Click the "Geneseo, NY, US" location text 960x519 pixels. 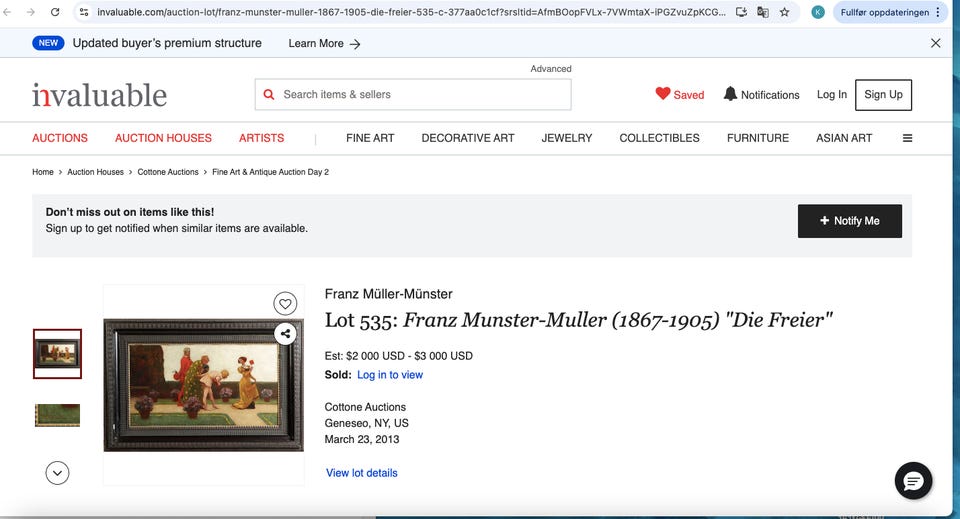coord(366,423)
